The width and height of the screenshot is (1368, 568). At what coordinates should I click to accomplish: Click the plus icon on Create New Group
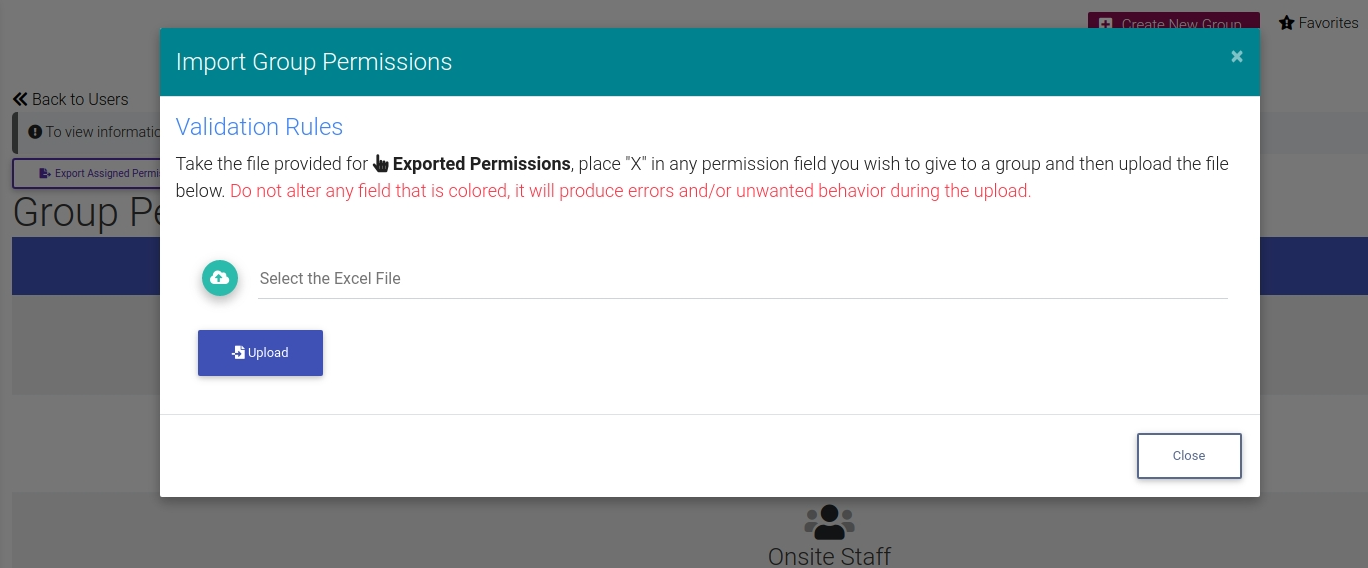point(1105,23)
